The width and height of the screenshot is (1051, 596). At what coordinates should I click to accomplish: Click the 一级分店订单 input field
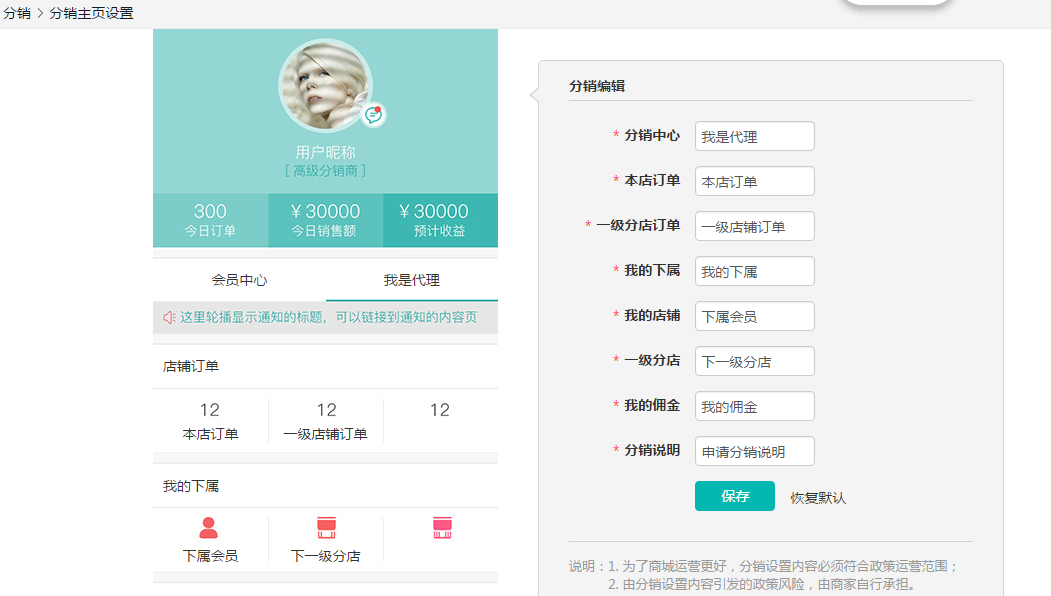click(754, 226)
